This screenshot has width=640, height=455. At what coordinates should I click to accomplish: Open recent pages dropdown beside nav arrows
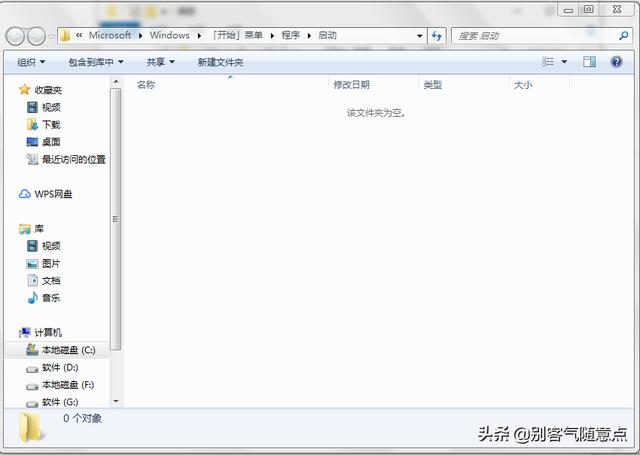click(x=51, y=36)
